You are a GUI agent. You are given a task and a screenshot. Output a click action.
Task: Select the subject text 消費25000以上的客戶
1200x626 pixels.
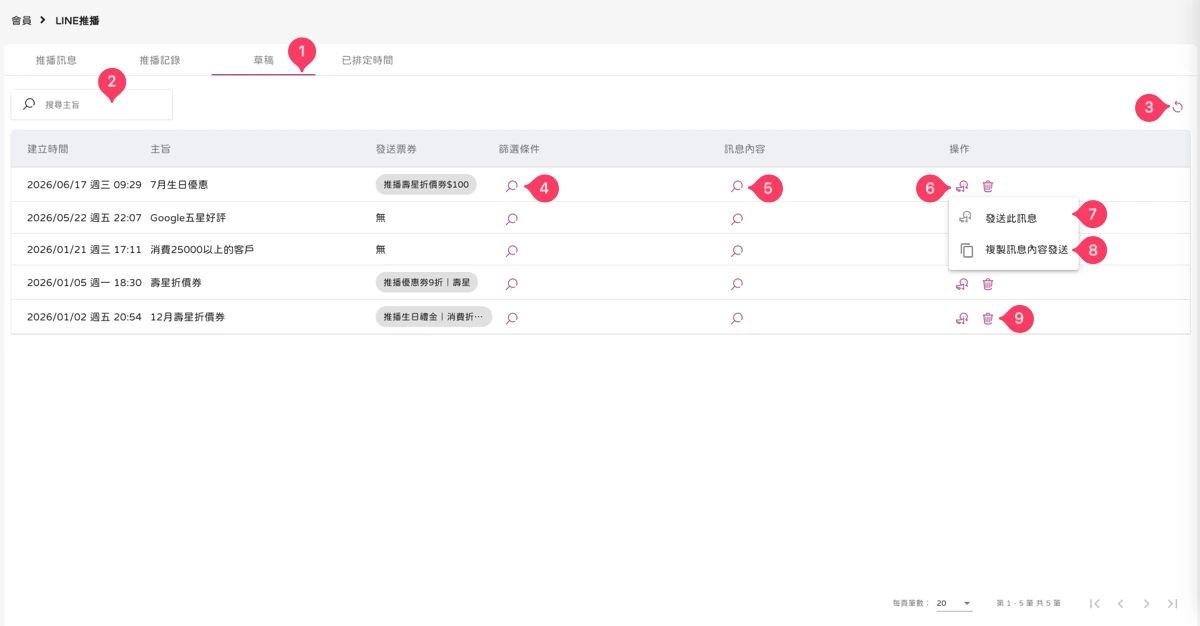(x=202, y=250)
